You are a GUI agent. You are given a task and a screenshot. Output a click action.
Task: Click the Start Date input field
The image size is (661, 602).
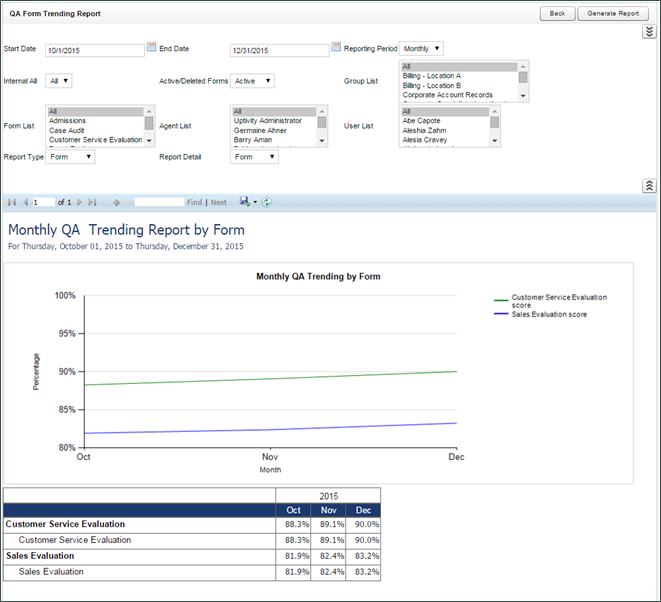95,50
